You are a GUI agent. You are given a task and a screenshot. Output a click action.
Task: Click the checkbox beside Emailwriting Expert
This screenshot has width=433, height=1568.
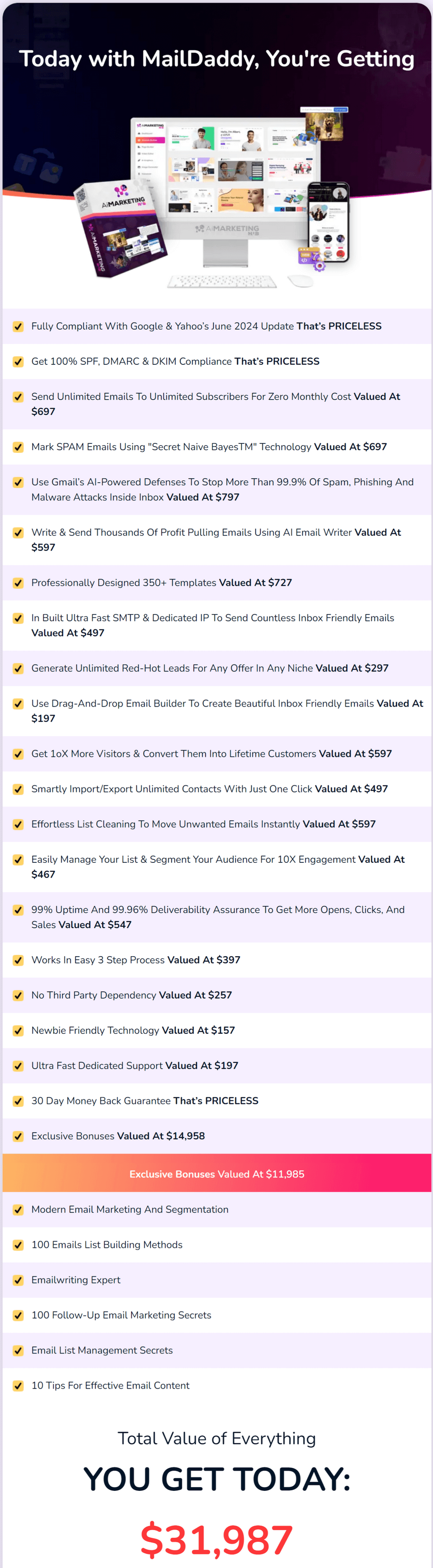(x=18, y=1280)
